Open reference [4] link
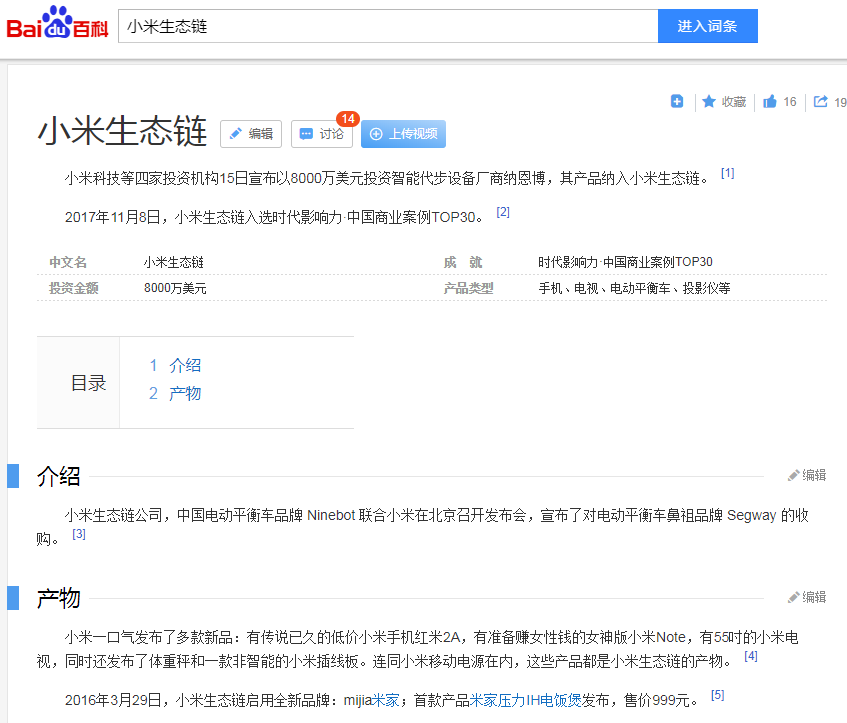Image resolution: width=847 pixels, height=723 pixels. 751,656
